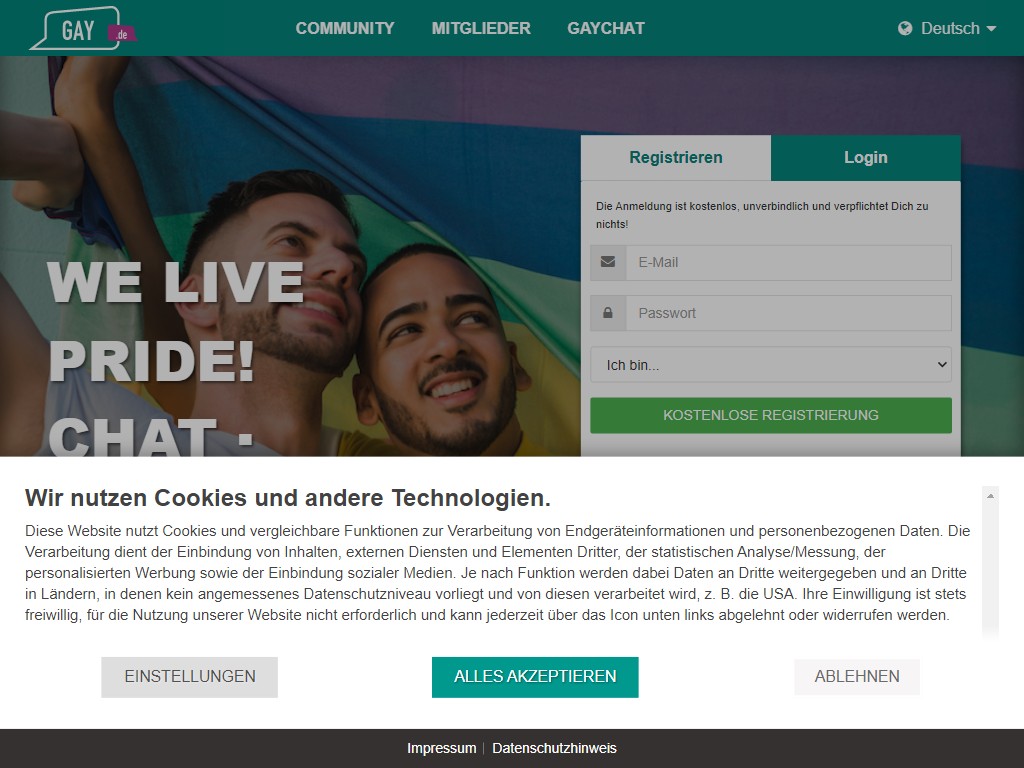Select the Registrieren tab
This screenshot has width=1024, height=768.
click(676, 157)
